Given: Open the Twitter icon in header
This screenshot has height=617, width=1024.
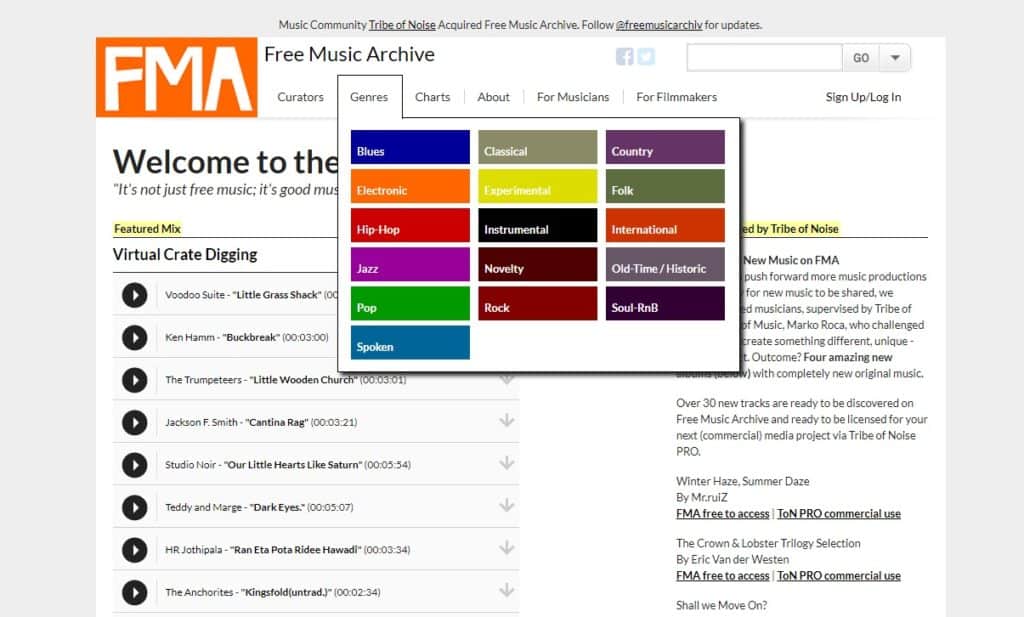Looking at the screenshot, I should [x=646, y=57].
